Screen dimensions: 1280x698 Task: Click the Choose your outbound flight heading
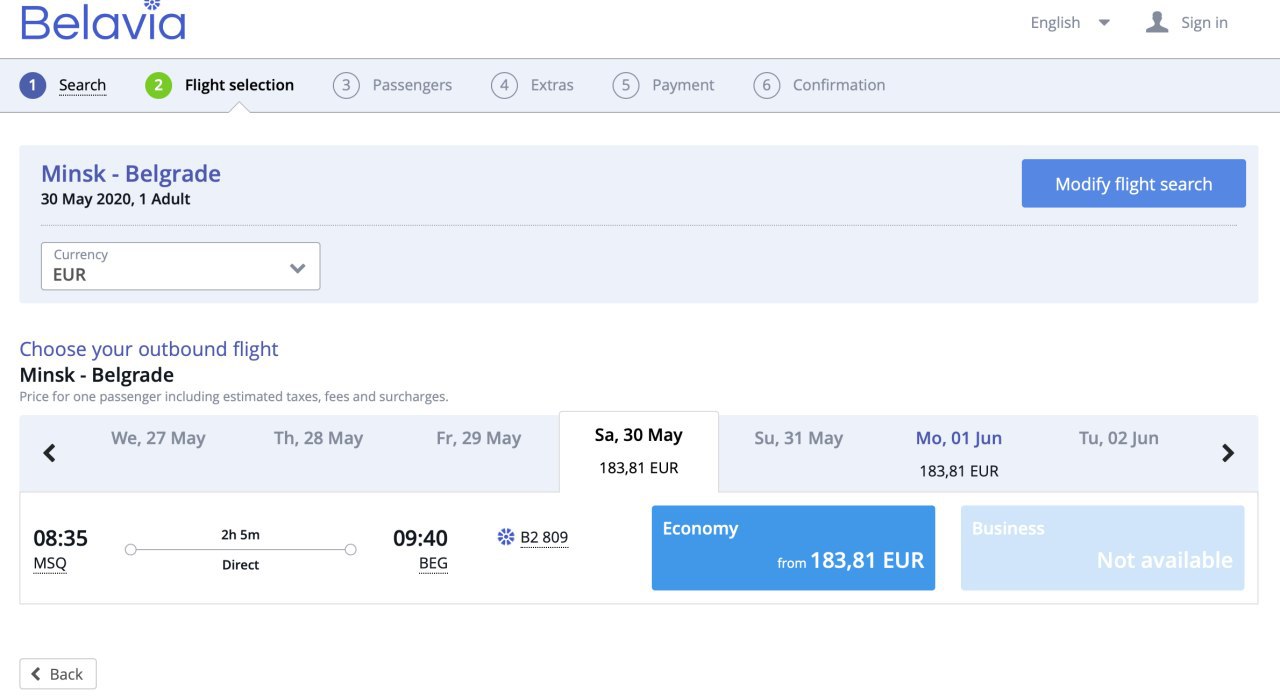point(149,349)
